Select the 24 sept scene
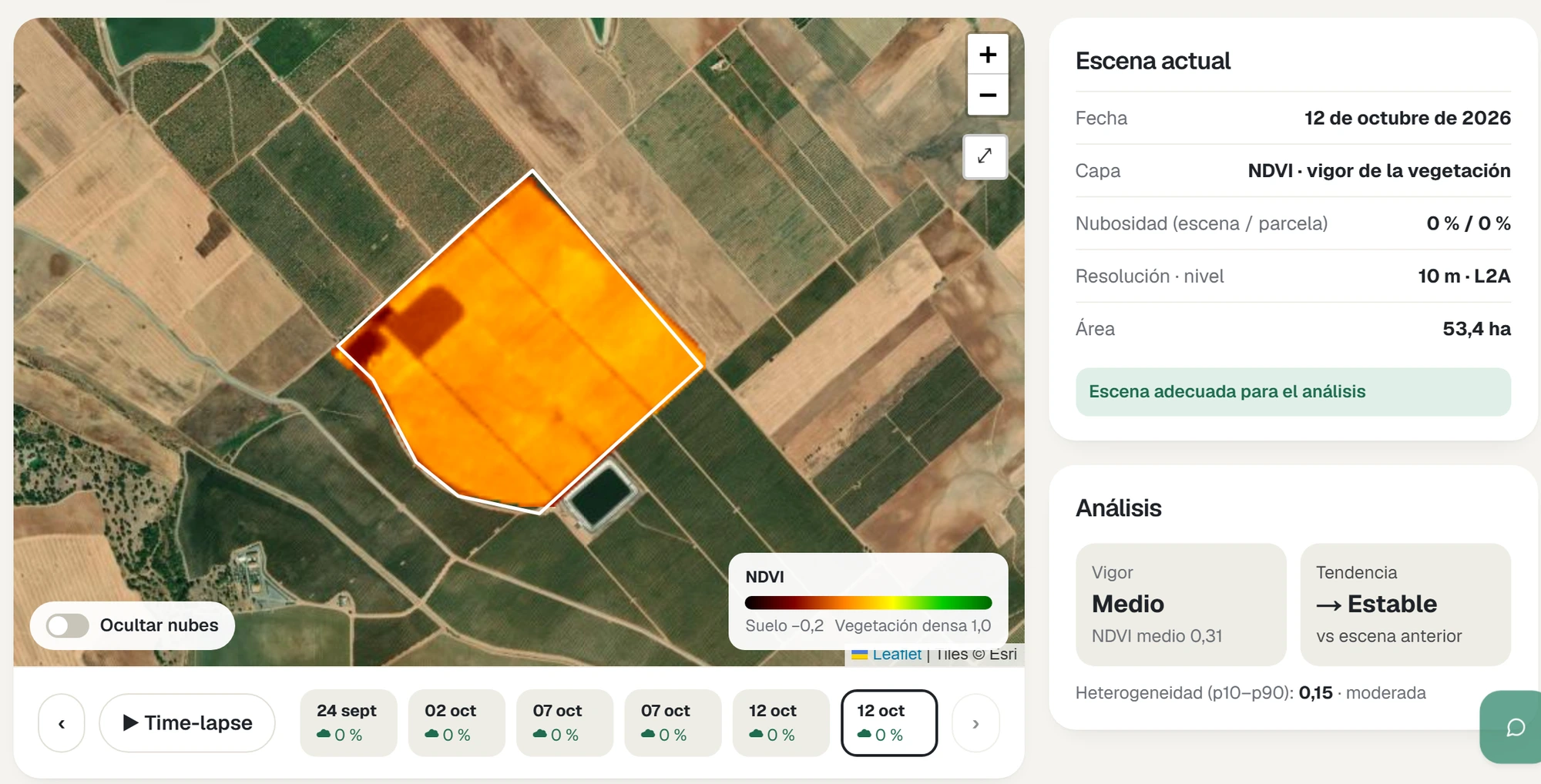Image resolution: width=1541 pixels, height=784 pixels. (x=348, y=722)
